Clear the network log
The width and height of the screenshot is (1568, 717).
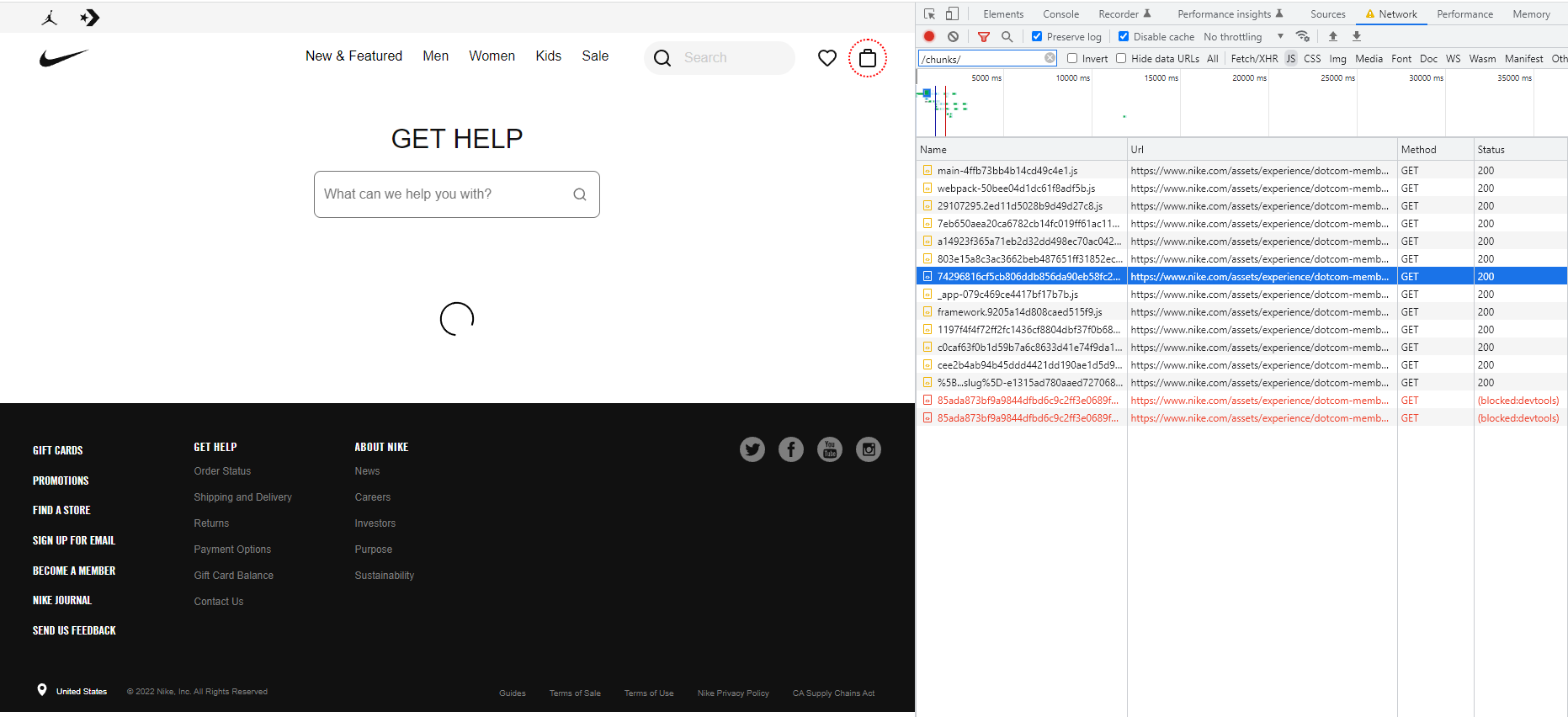coord(953,36)
